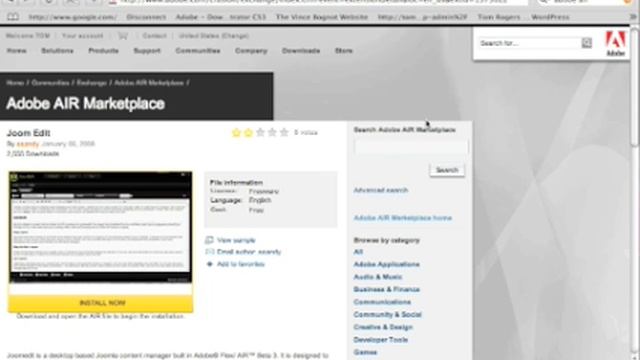Open the google.com bookmark
The width and height of the screenshot is (640, 360).
73,17
